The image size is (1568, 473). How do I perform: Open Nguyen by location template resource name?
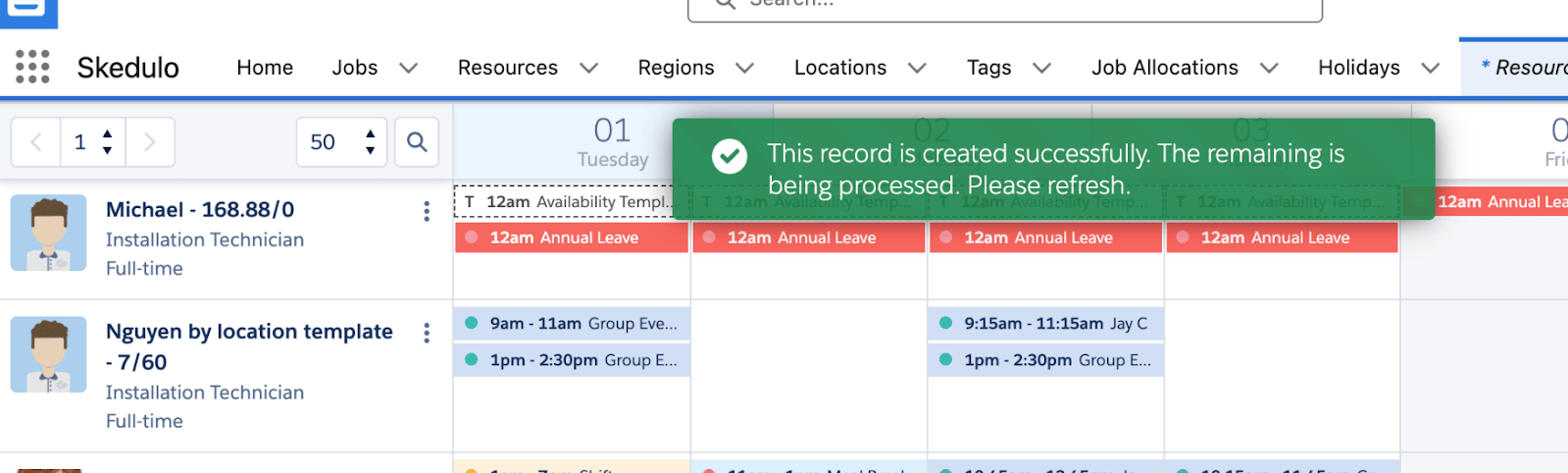(249, 346)
